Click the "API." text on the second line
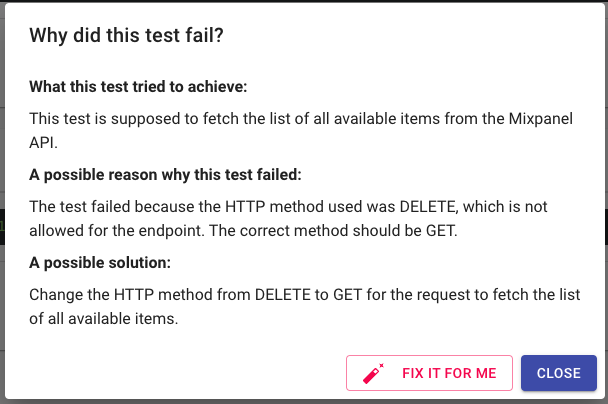Image resolution: width=608 pixels, height=404 pixels. pos(43,144)
